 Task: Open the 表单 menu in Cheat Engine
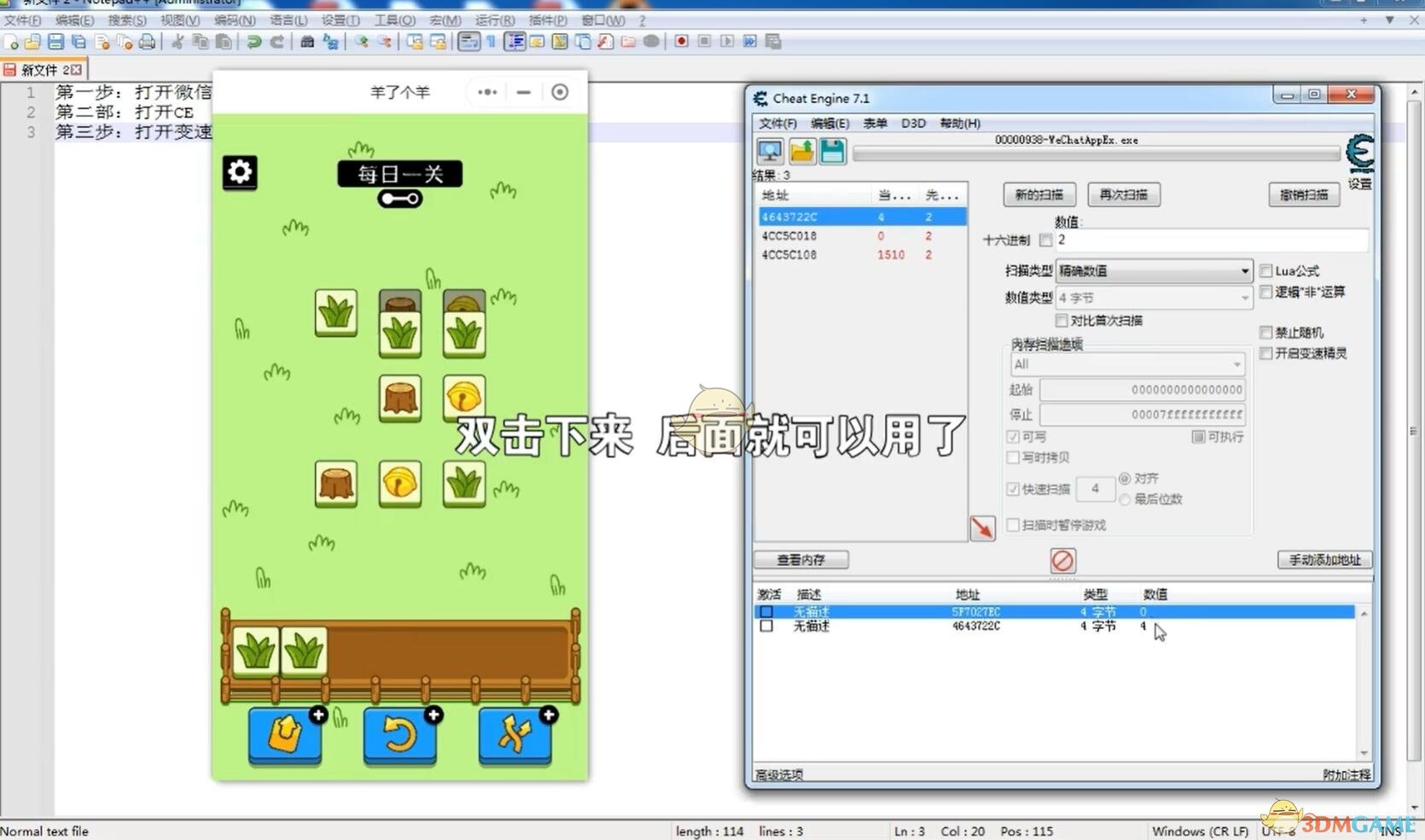pyautogui.click(x=875, y=124)
